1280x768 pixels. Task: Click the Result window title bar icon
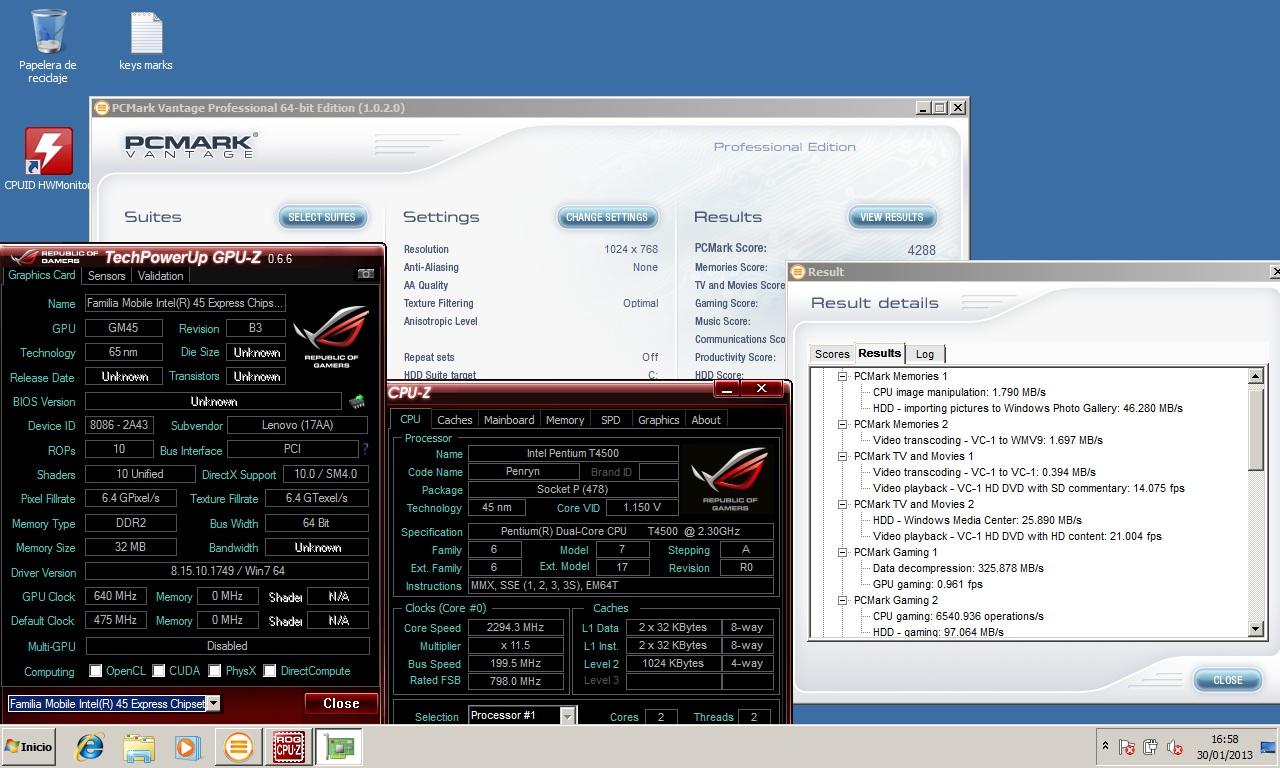click(x=798, y=272)
